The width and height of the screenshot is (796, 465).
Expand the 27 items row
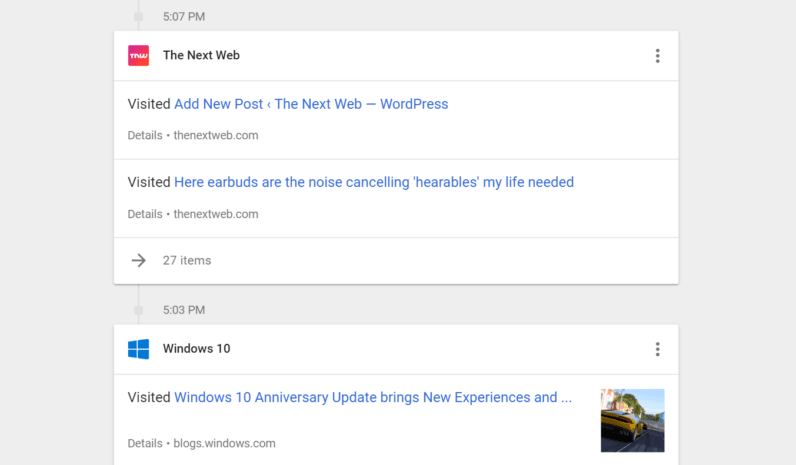pyautogui.click(x=396, y=261)
